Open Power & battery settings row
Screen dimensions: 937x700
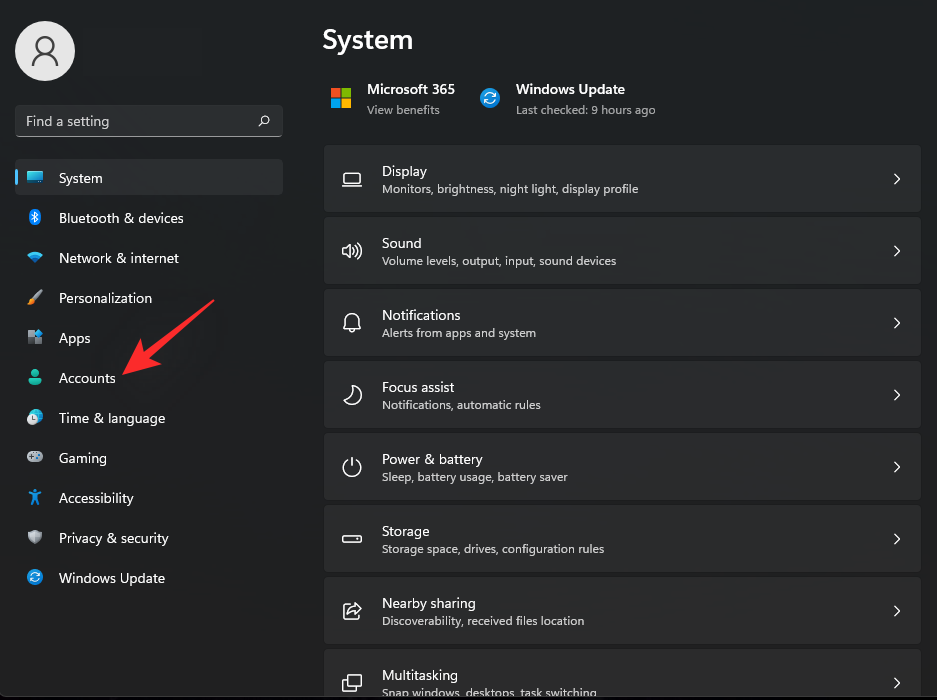coord(621,467)
